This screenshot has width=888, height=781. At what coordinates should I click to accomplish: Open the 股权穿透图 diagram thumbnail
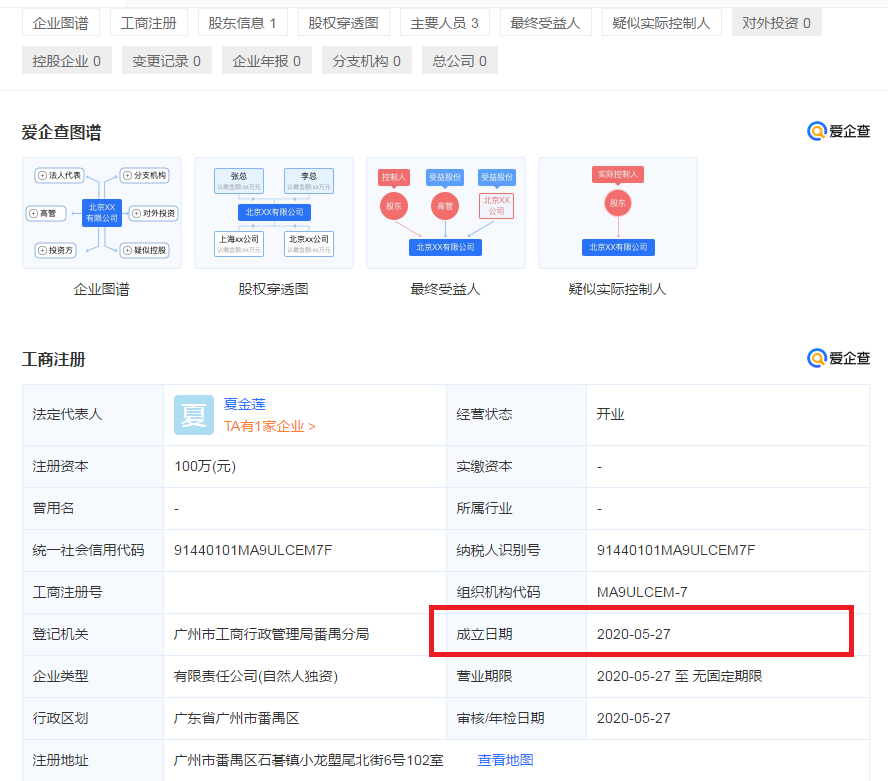tap(273, 213)
